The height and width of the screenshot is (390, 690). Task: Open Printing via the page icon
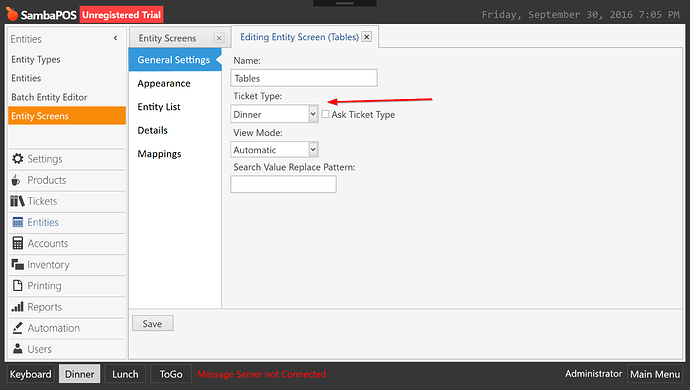pos(18,286)
